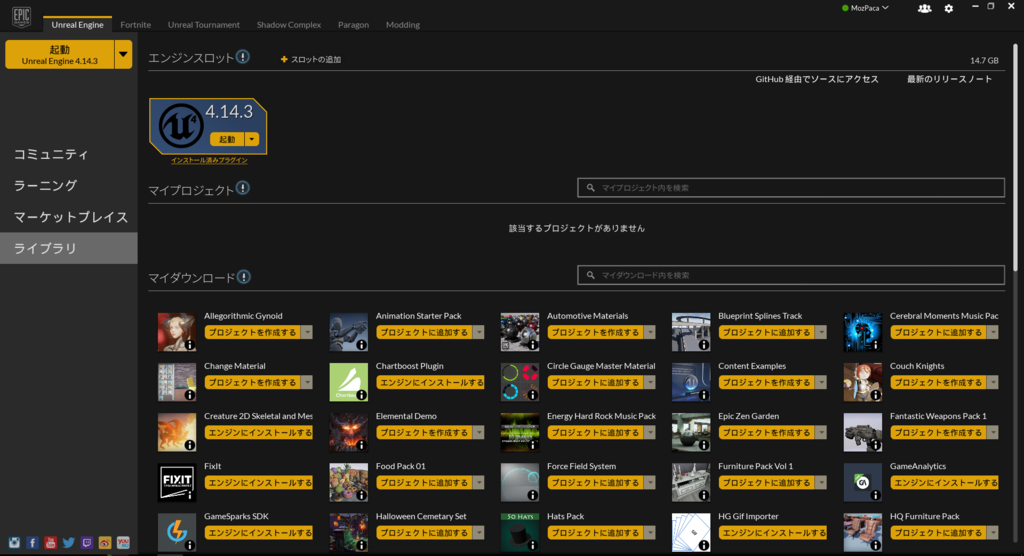Click info icon beside マイダウンロード
This screenshot has height=556, width=1024.
point(244,277)
